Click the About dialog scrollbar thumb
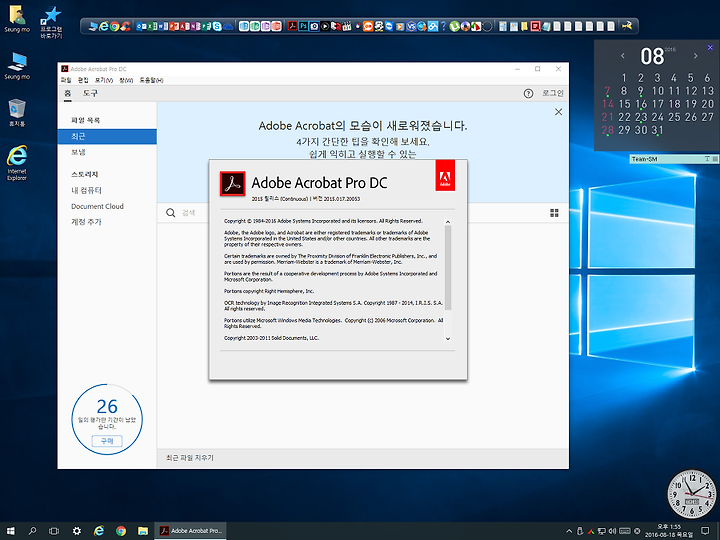720x540 pixels. pos(448,268)
